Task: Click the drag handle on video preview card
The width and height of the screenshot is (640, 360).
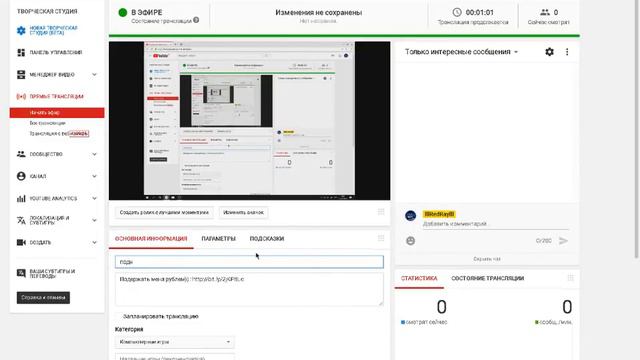Action: (381, 212)
